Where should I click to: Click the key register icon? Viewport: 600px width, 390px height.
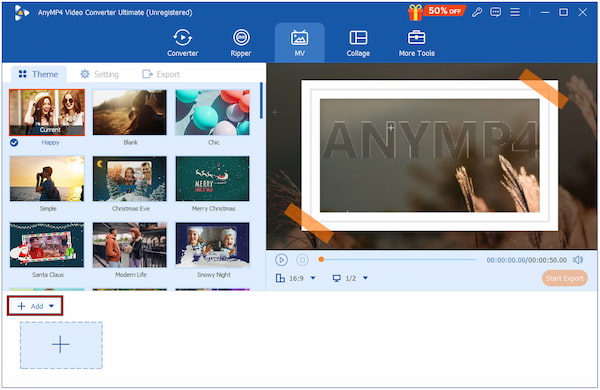click(x=477, y=12)
